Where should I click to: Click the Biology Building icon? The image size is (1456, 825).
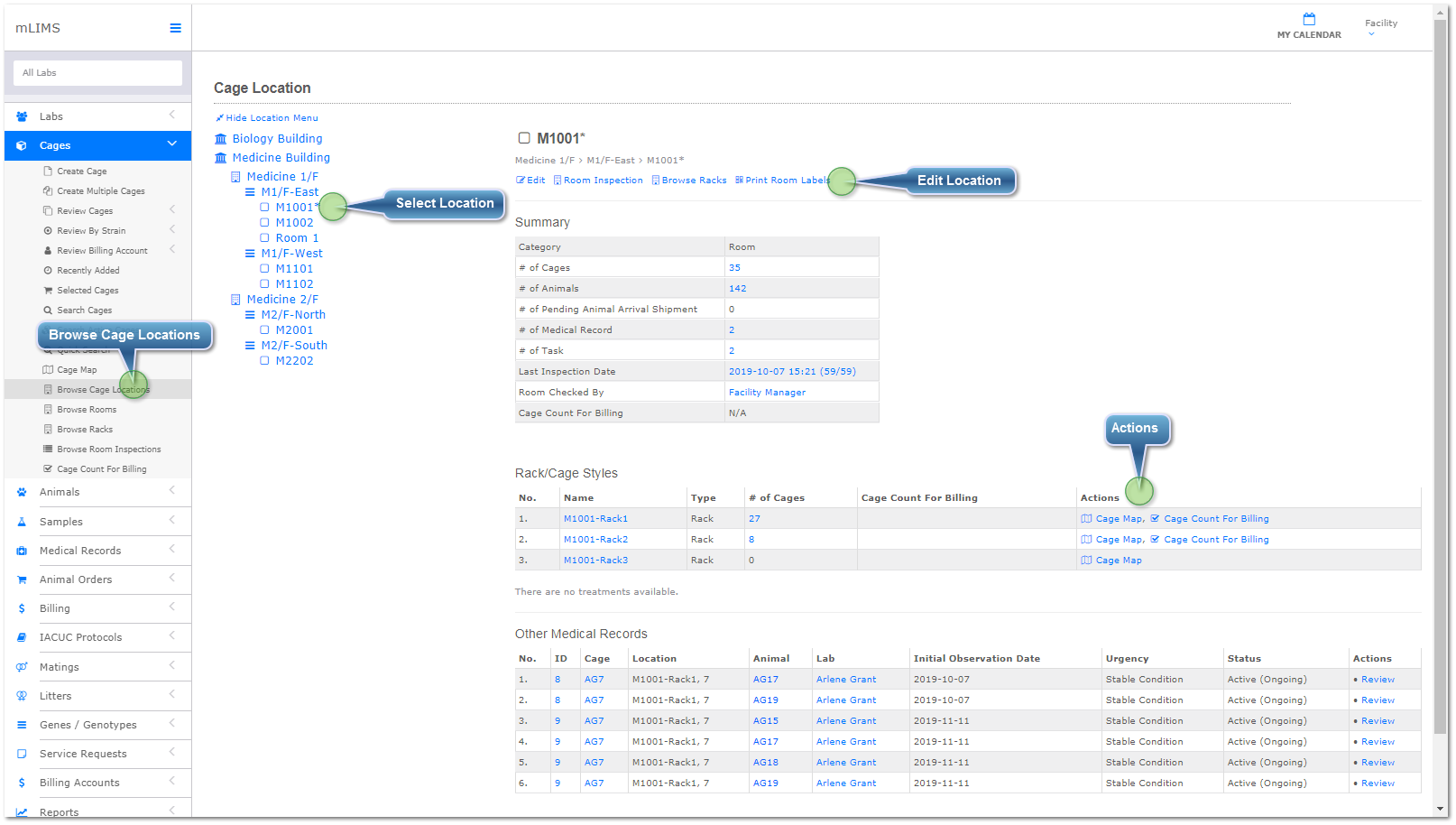[x=221, y=138]
